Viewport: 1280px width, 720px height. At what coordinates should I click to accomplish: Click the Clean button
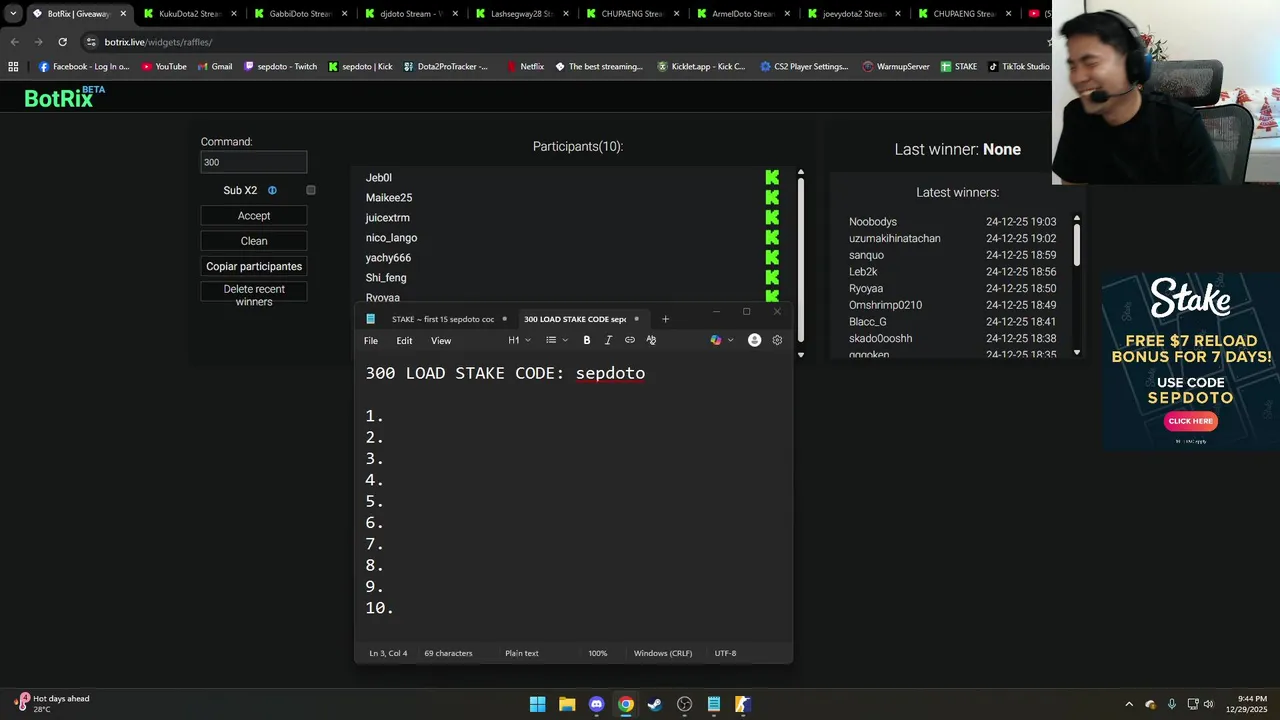(x=254, y=241)
